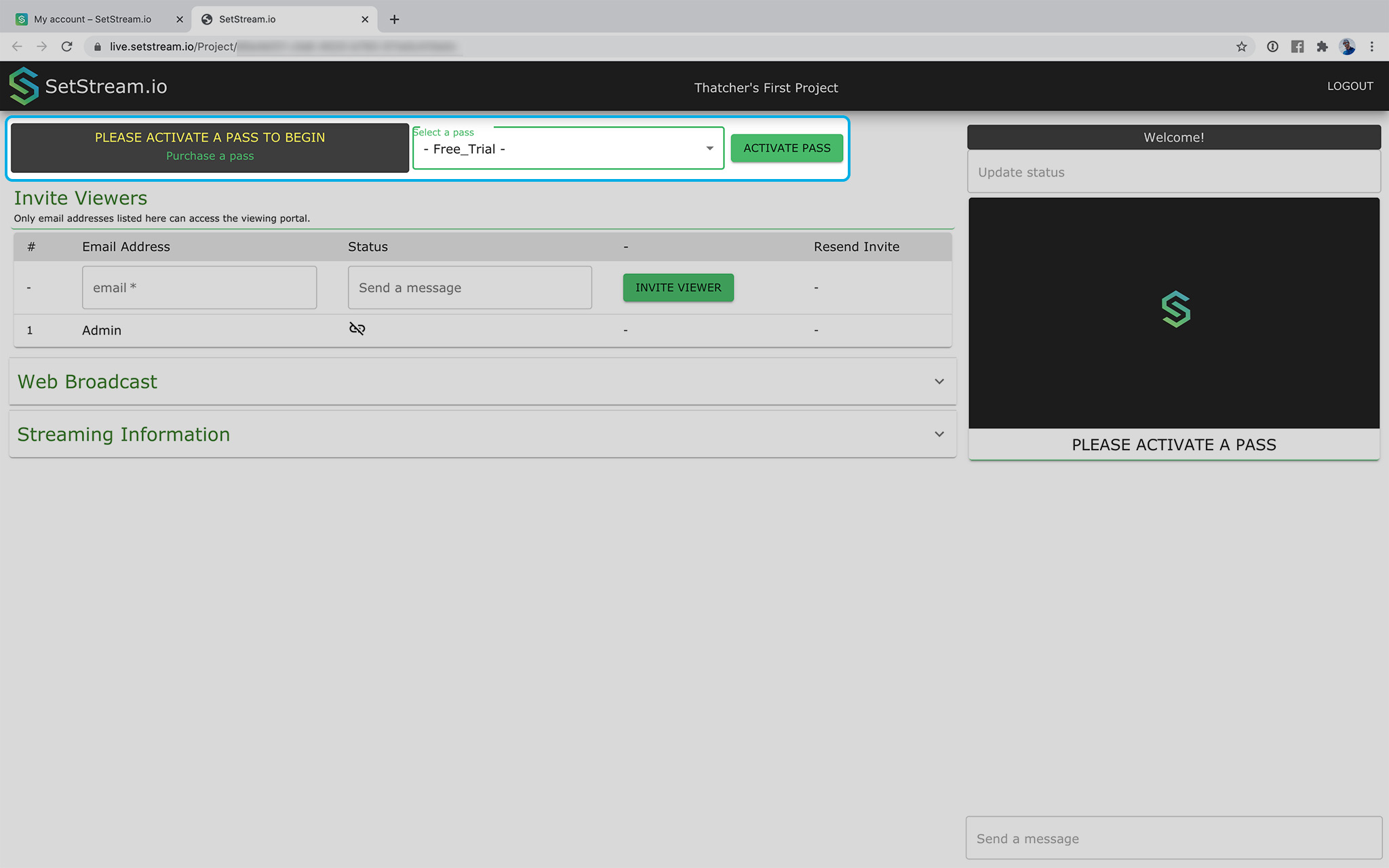Screen dimensions: 1389x868
Task: Click the Thatcher's First Project title
Action: tap(766, 87)
